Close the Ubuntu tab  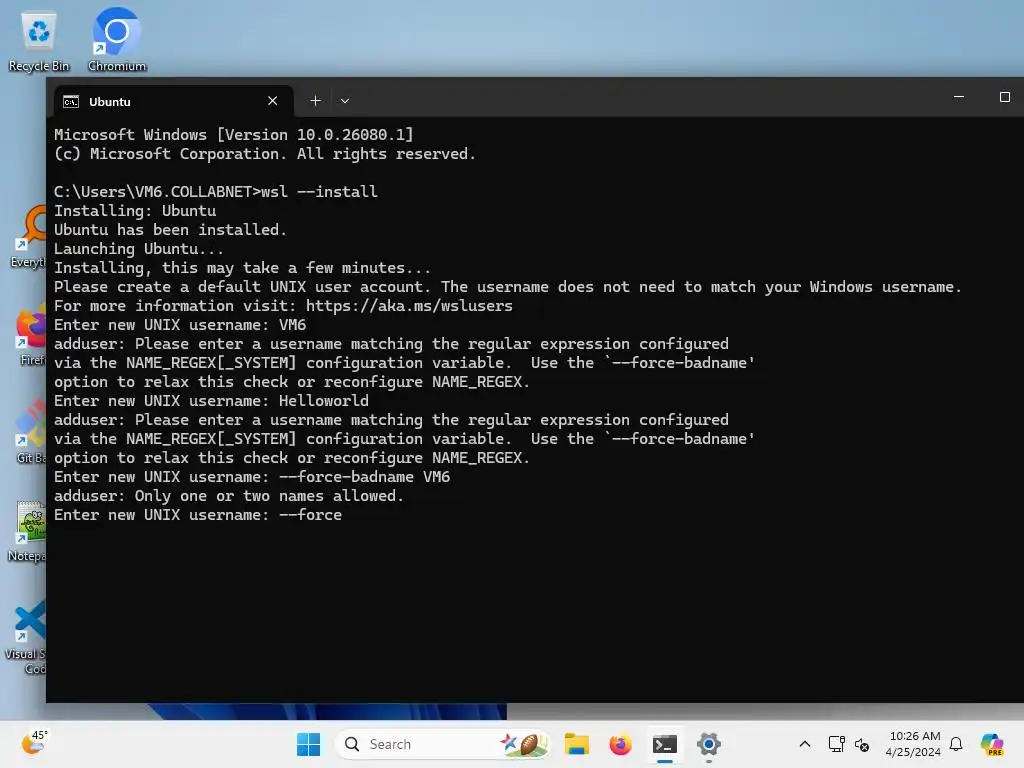coord(272,101)
